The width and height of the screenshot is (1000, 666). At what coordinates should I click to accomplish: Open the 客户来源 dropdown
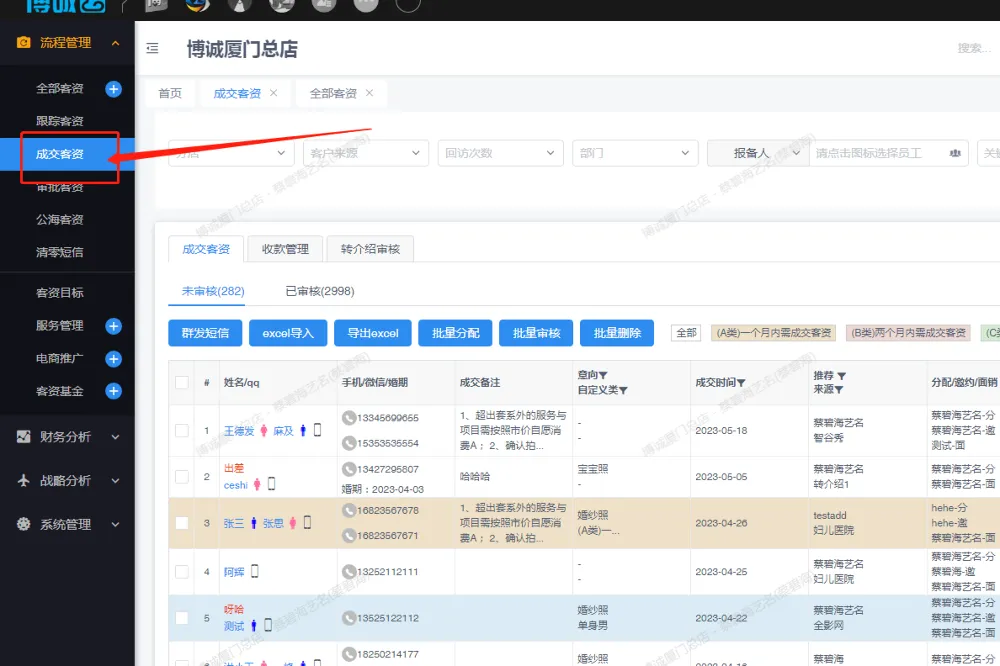tap(365, 153)
